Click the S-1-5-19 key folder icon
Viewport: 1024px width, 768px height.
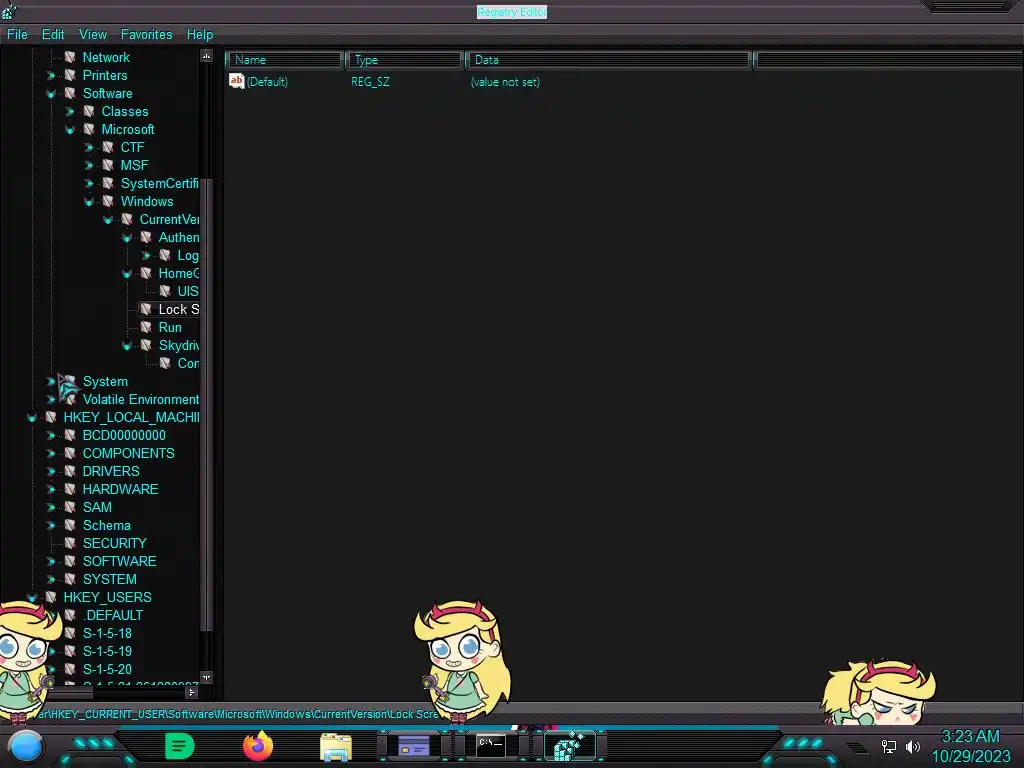point(70,651)
